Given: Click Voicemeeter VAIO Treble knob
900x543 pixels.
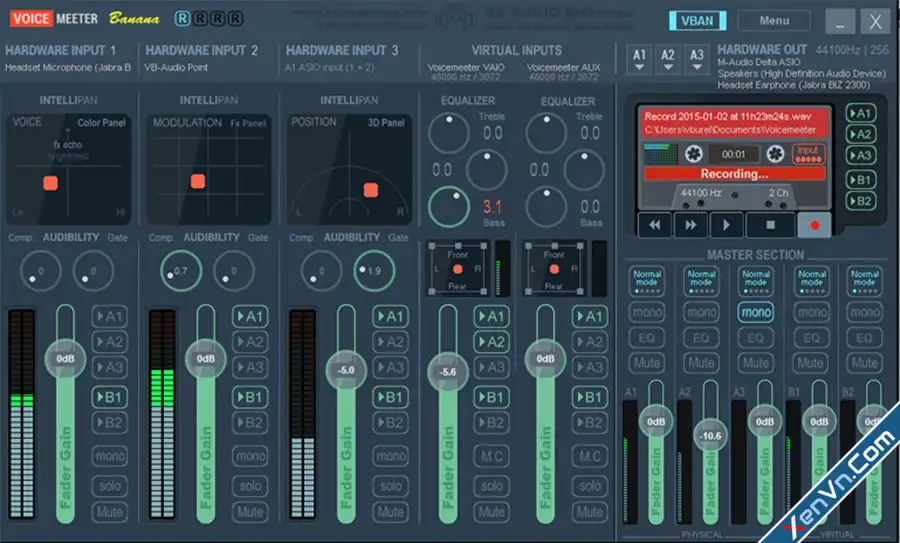Looking at the screenshot, I should (448, 133).
